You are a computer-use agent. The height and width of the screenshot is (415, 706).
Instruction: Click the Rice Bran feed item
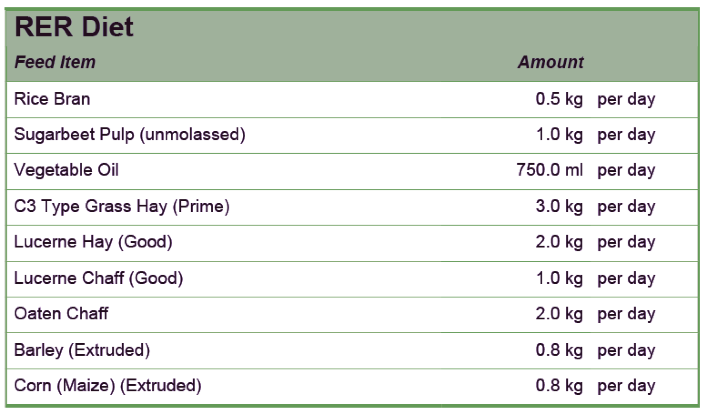click(x=52, y=99)
